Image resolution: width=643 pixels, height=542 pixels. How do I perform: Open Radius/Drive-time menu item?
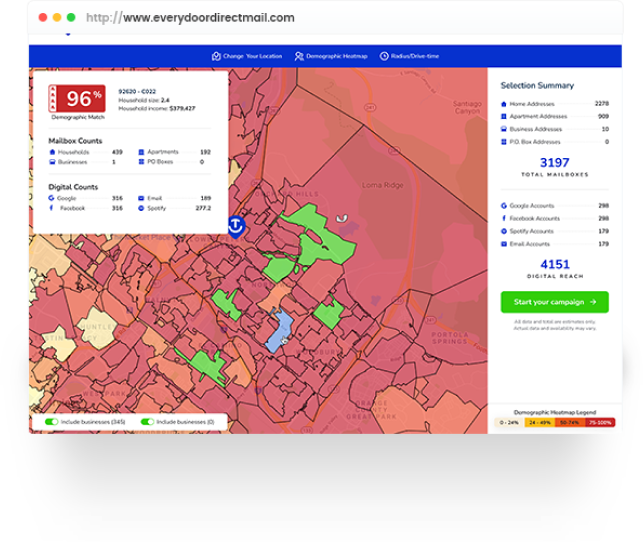click(409, 56)
